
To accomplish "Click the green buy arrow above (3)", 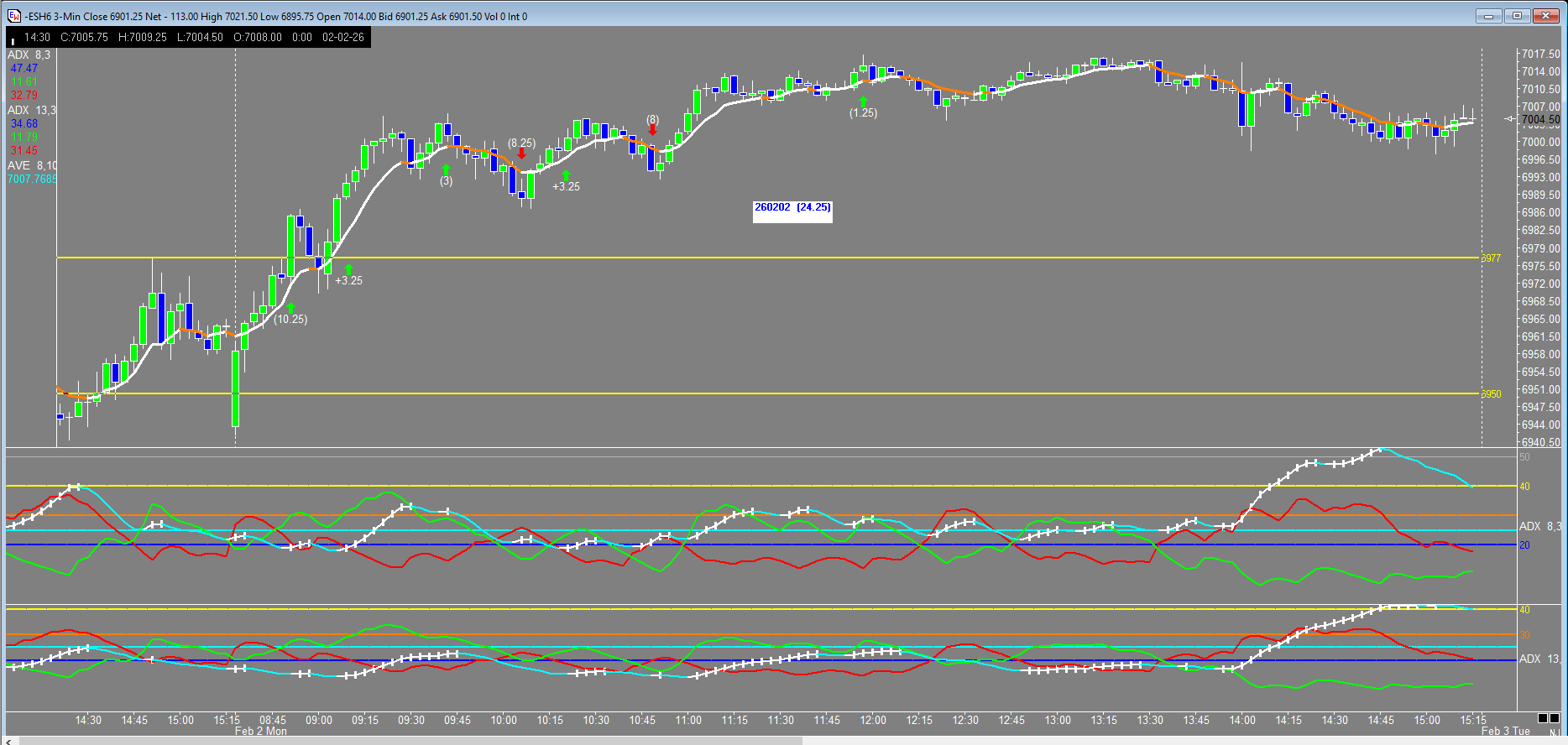I will point(446,169).
